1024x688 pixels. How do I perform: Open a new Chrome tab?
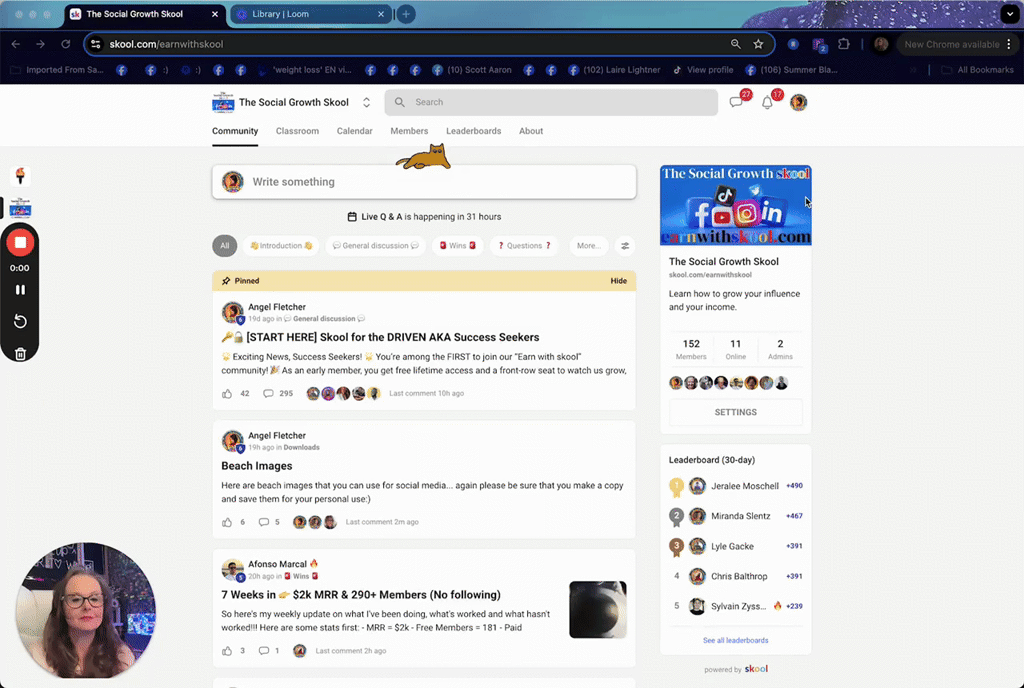(406, 14)
